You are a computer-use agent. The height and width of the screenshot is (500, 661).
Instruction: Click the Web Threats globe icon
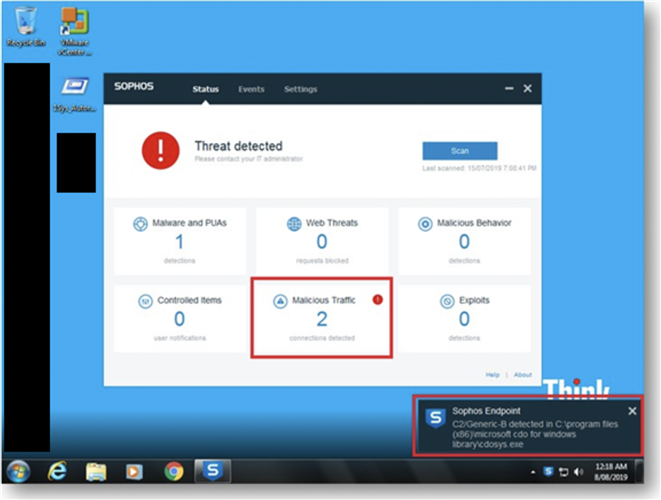coord(295,224)
